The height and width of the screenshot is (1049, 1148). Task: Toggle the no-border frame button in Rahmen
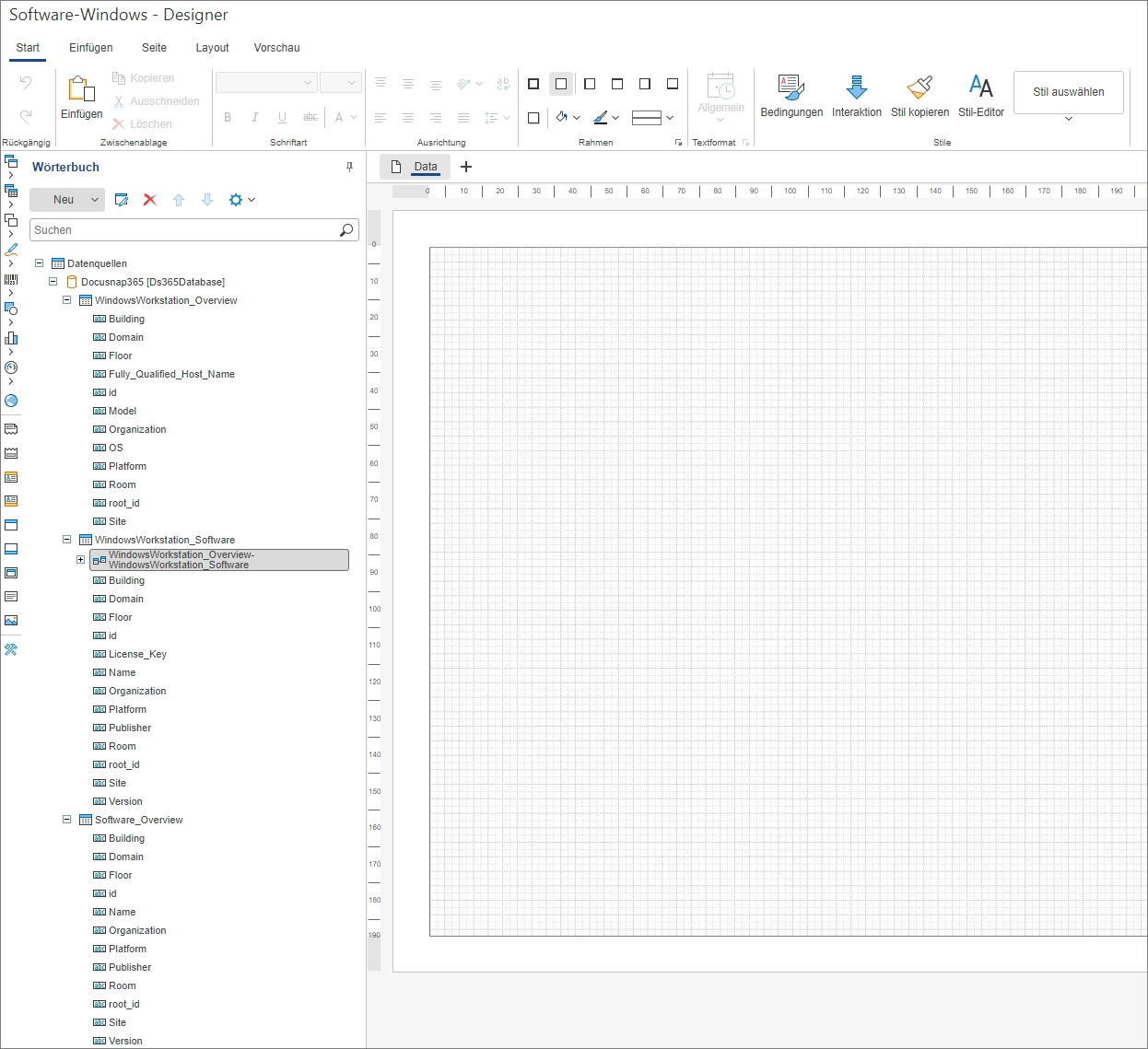click(x=561, y=84)
